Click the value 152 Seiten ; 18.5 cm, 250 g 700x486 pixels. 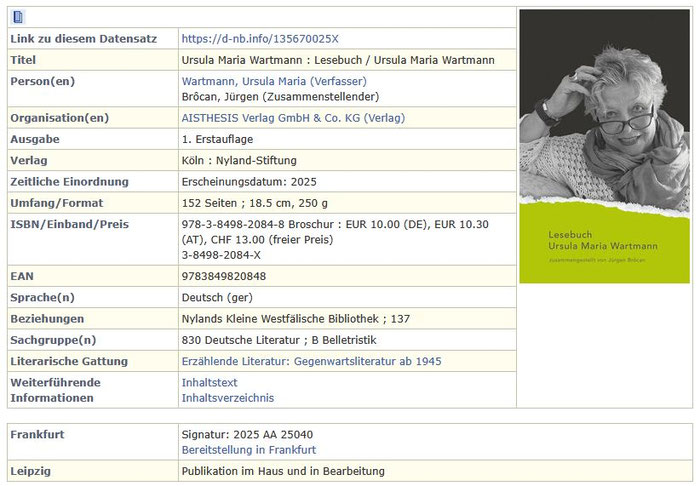(254, 203)
